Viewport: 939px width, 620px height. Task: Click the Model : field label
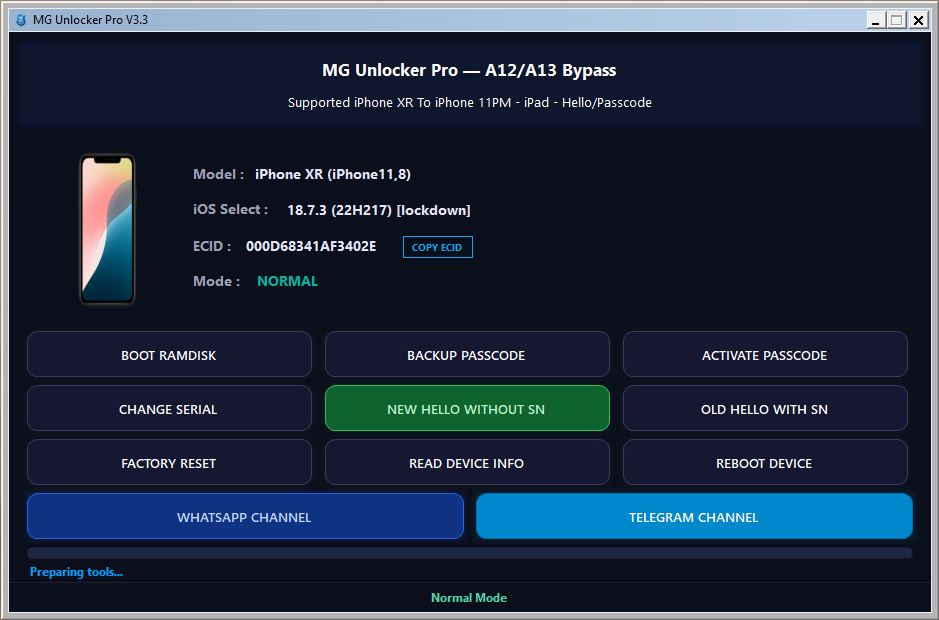pyautogui.click(x=218, y=174)
